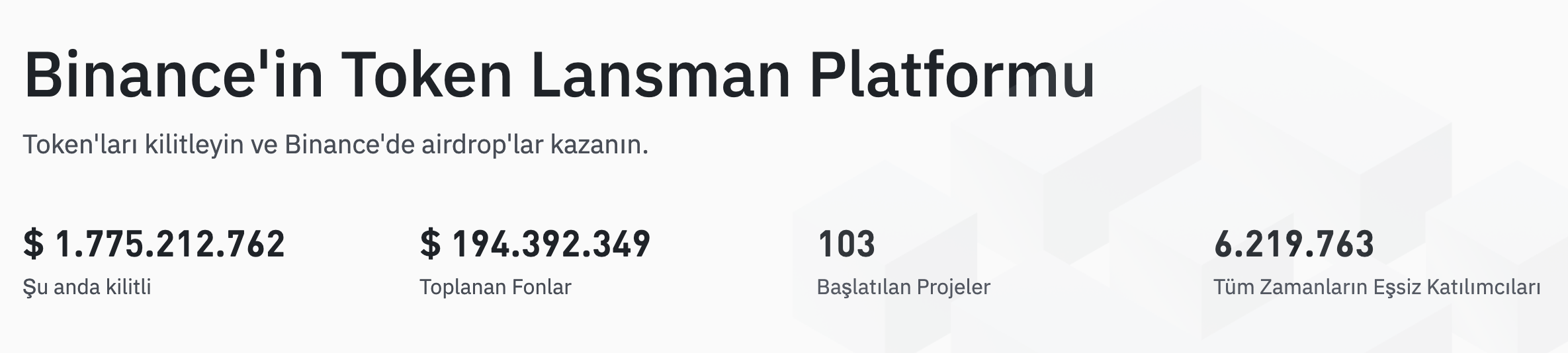
Task: Click the "Binance'in Token Lansman Platformu" heading
Action: (559, 74)
